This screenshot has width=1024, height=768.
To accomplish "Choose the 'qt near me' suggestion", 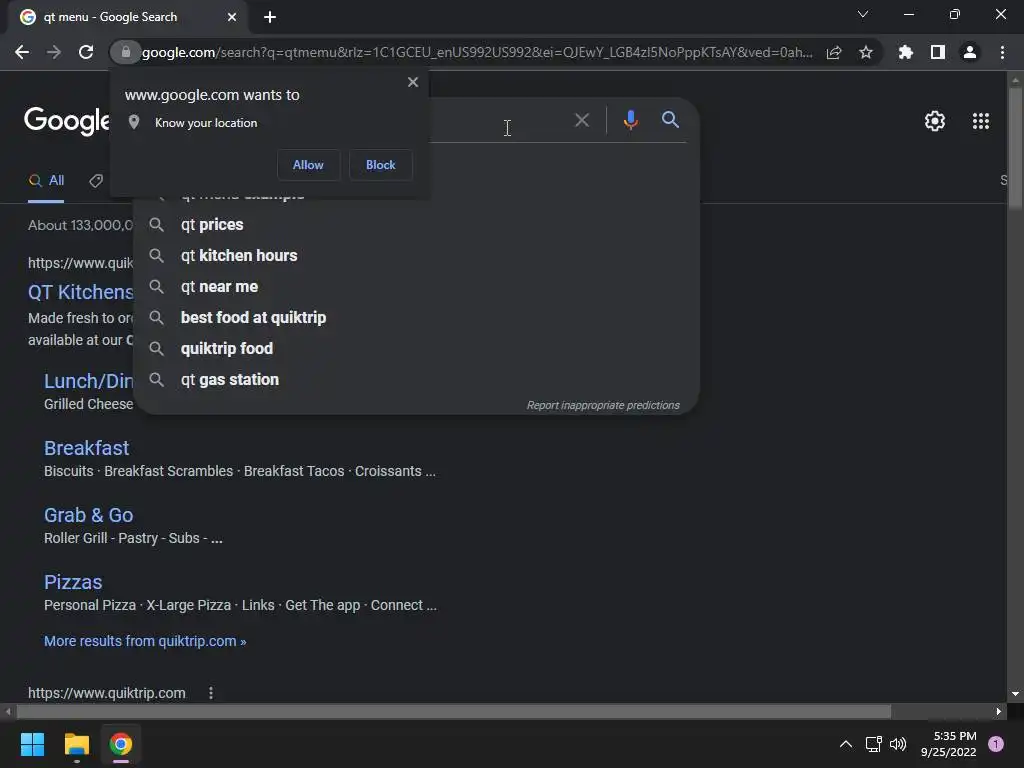I will tap(416, 287).
